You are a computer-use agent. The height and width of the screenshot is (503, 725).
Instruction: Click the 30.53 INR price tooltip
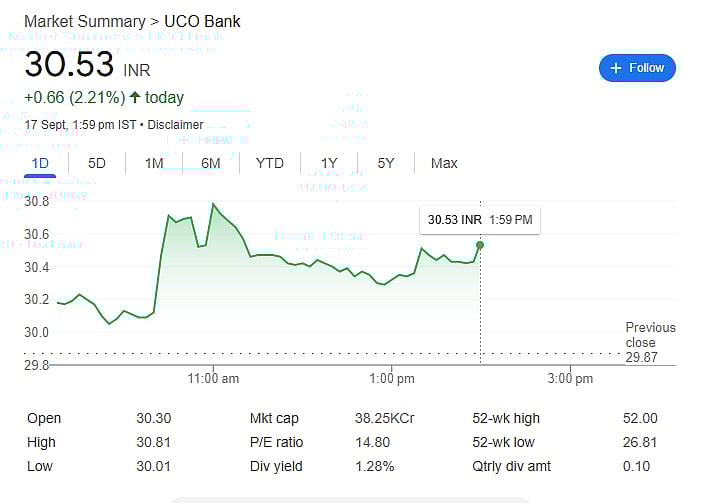point(480,220)
